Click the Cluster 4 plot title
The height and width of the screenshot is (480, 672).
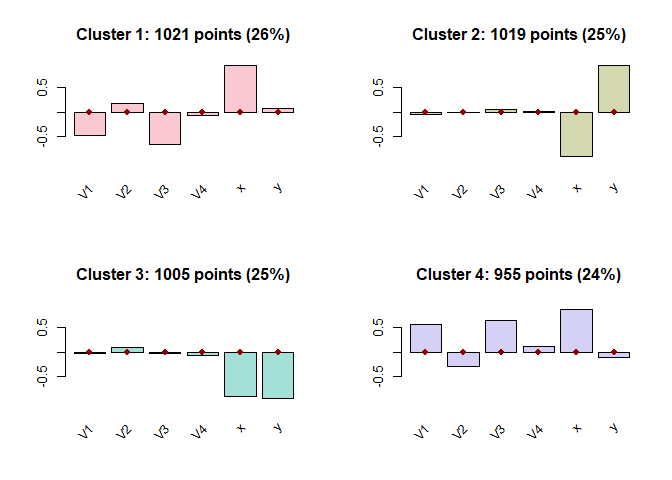coord(519,275)
